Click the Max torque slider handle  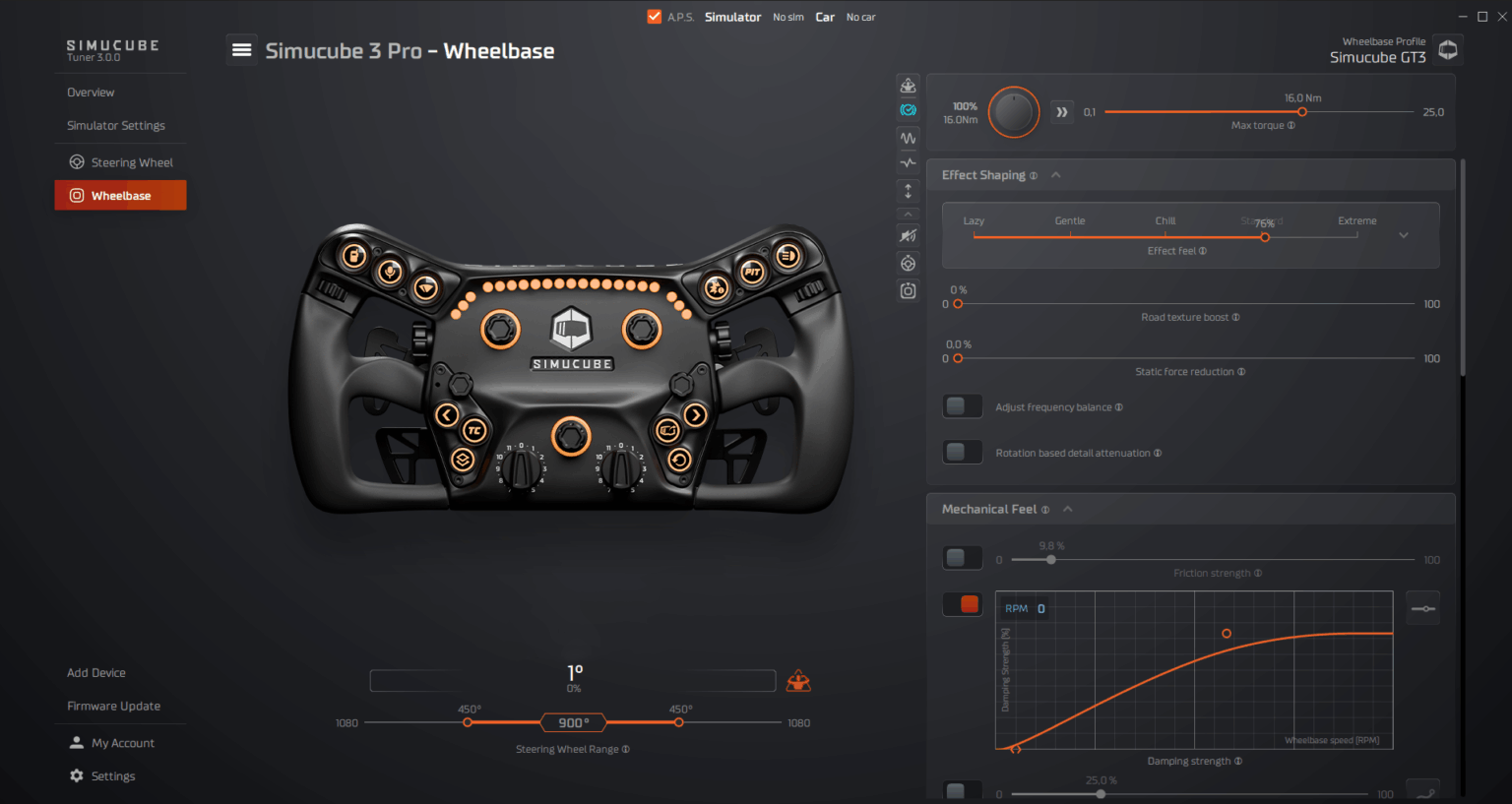1302,112
